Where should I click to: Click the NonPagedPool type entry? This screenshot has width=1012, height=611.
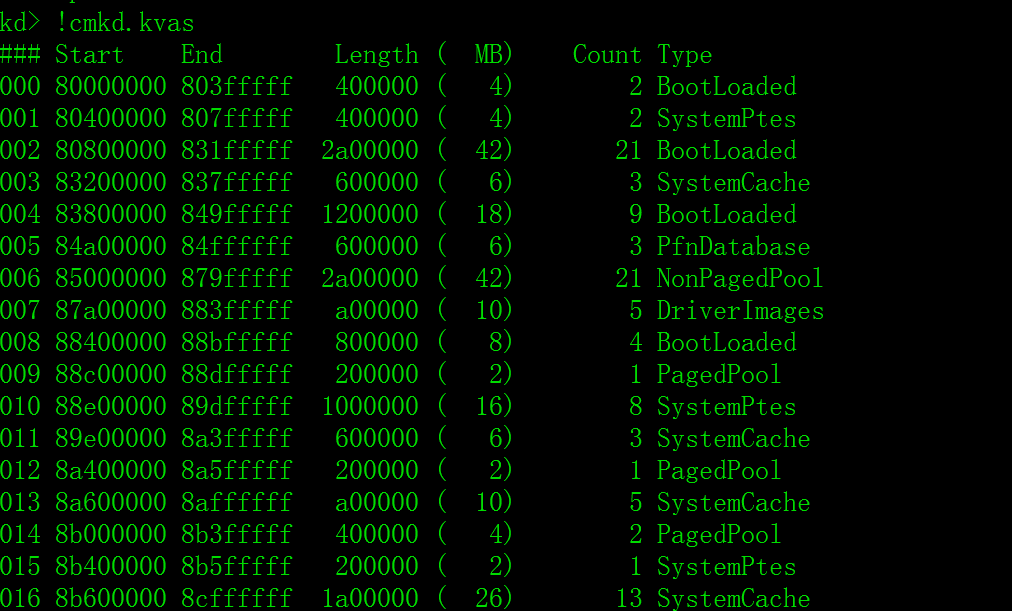click(x=740, y=279)
